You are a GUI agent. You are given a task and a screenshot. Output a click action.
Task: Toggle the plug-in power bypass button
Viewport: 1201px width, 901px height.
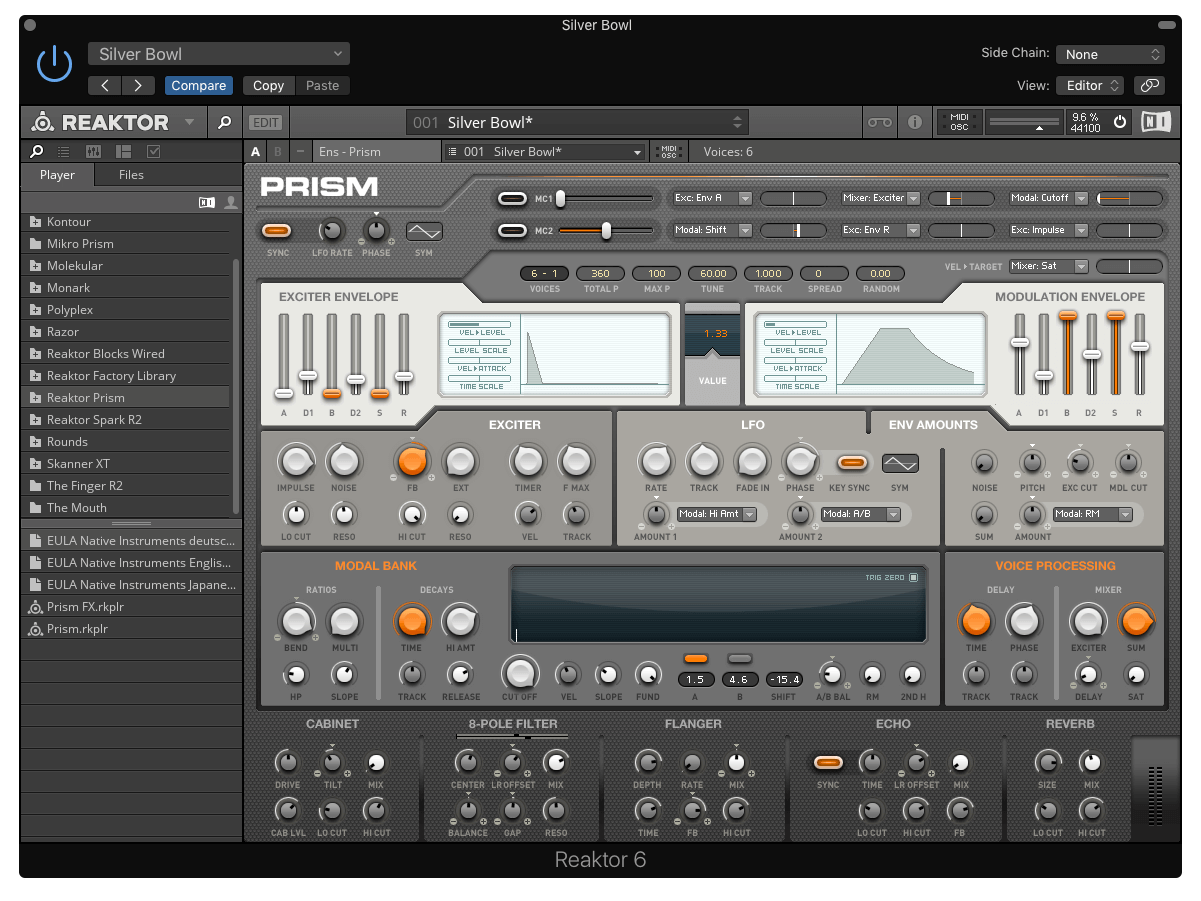(x=54, y=64)
